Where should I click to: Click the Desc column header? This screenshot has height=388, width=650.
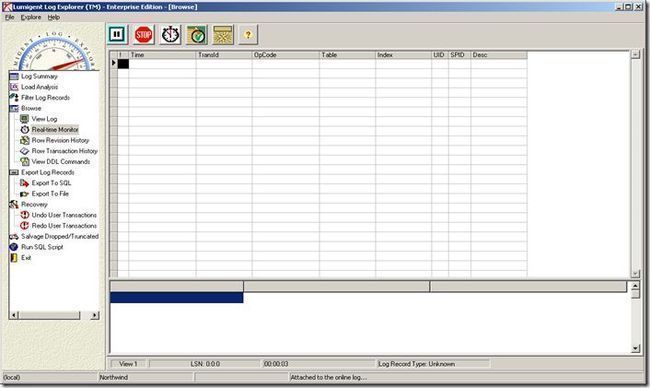(499, 55)
